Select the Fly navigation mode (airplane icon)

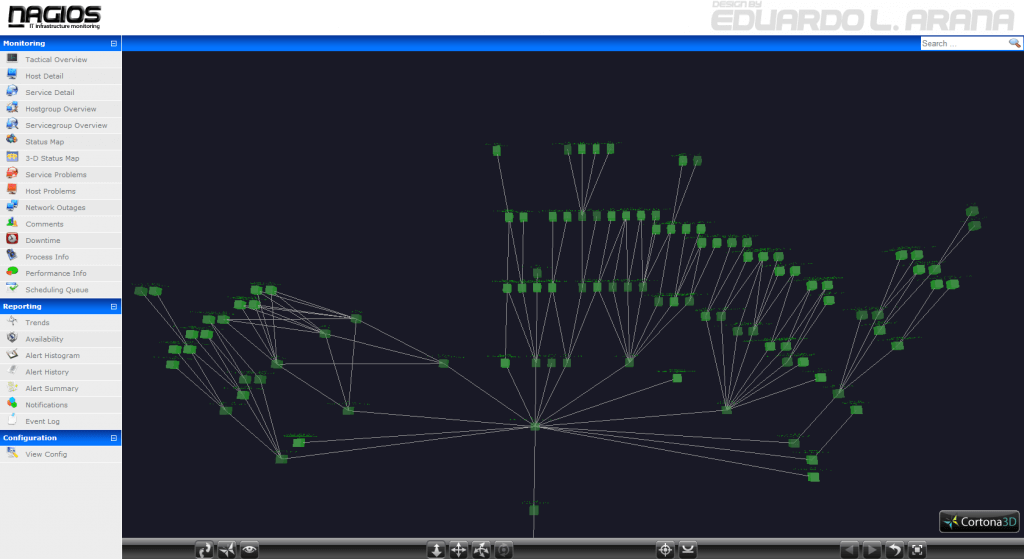[x=227, y=550]
